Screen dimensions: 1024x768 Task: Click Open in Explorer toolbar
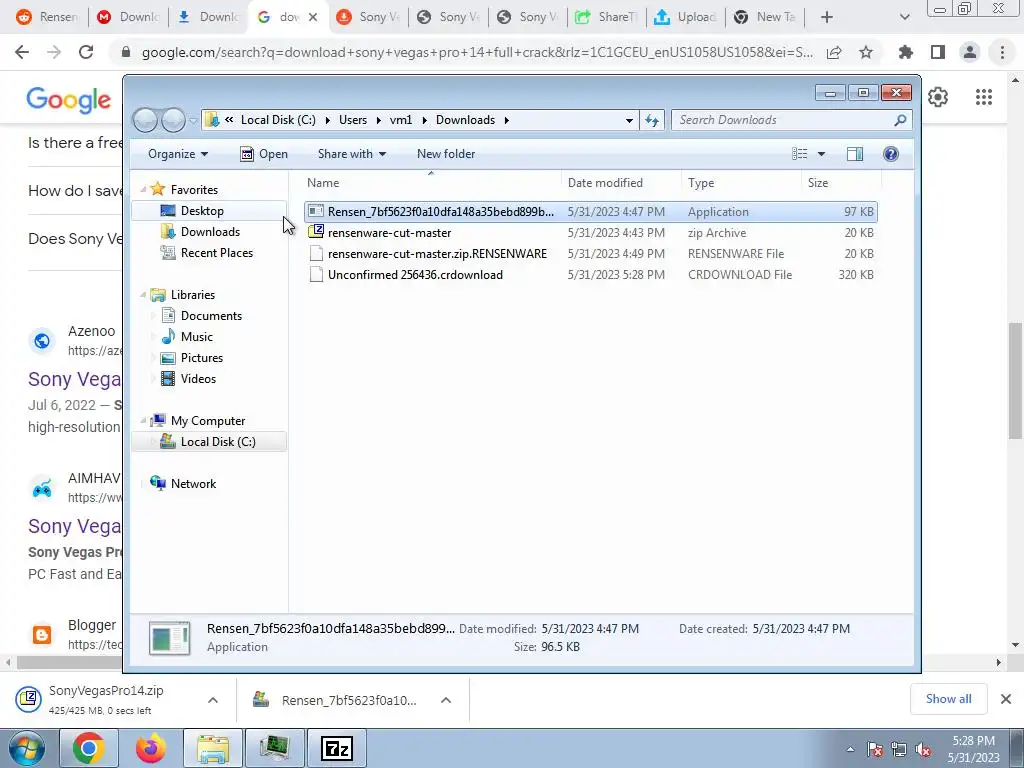264,154
